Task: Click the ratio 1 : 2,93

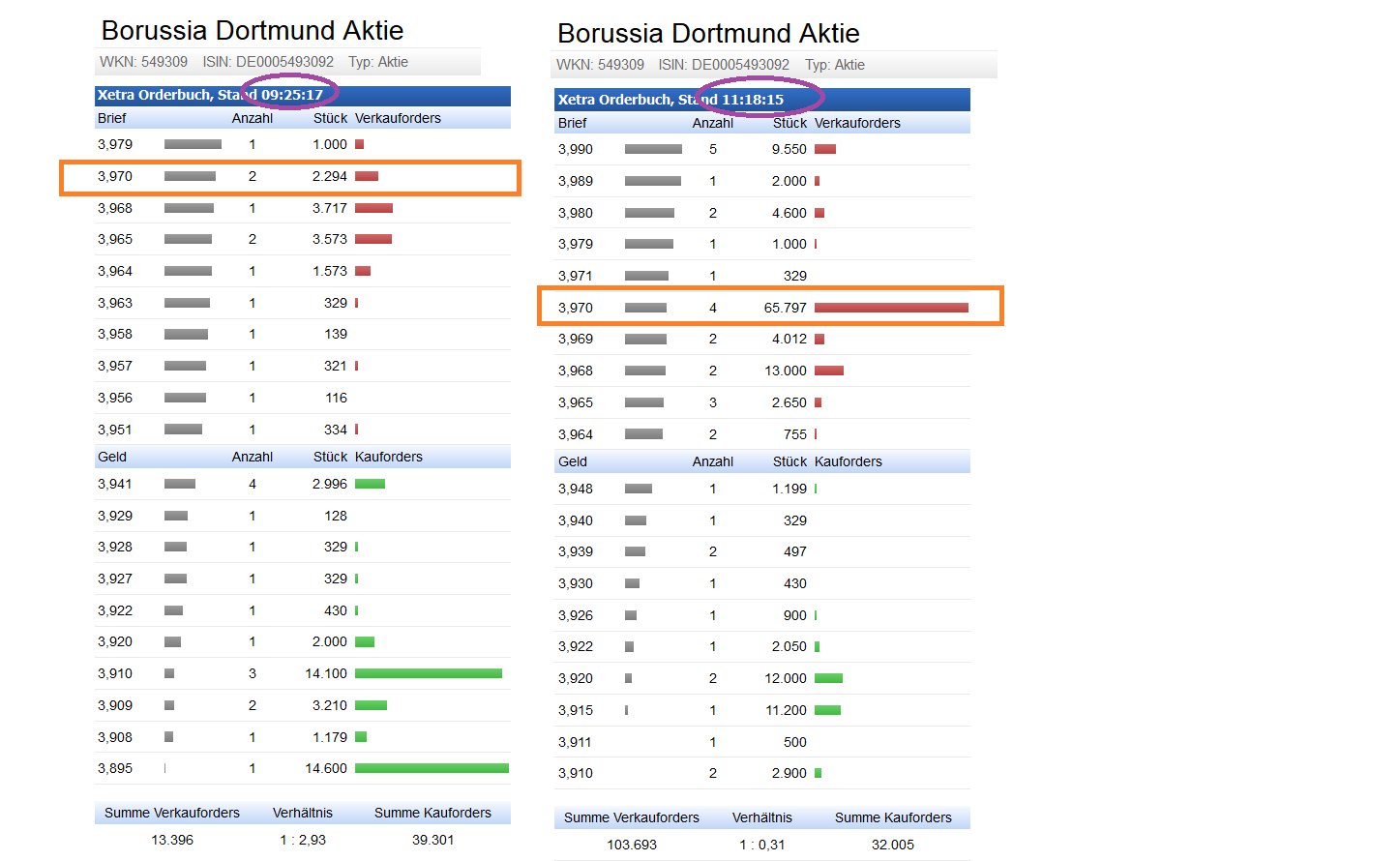Action: pyautogui.click(x=303, y=840)
